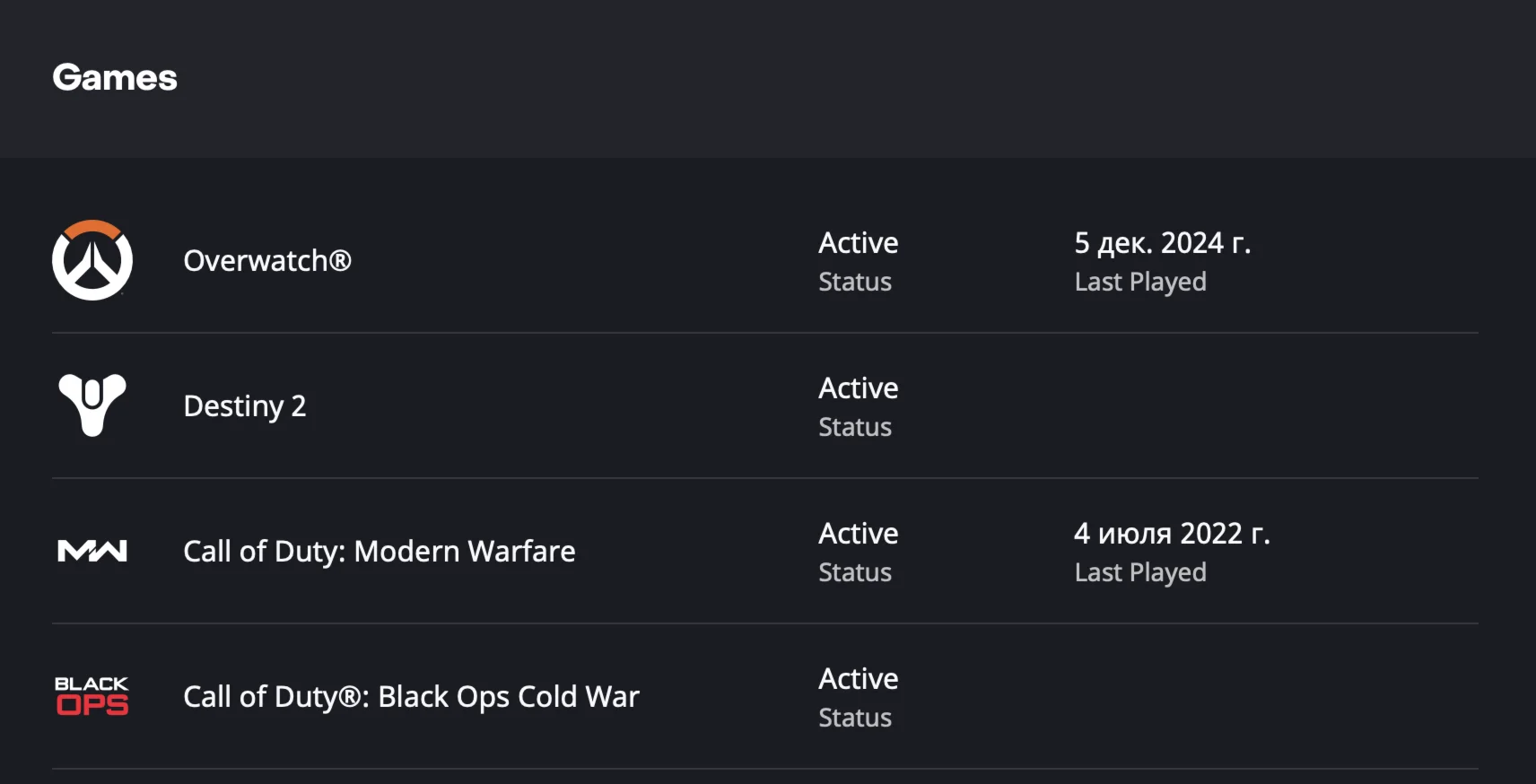Open the Overwatch® game entry
This screenshot has height=784, width=1536.
point(266,262)
